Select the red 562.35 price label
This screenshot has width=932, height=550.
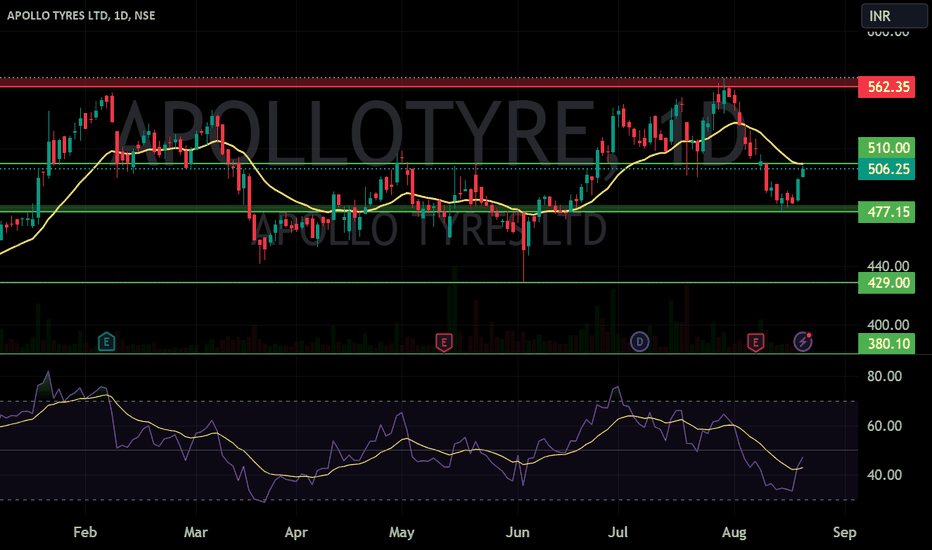click(x=886, y=87)
